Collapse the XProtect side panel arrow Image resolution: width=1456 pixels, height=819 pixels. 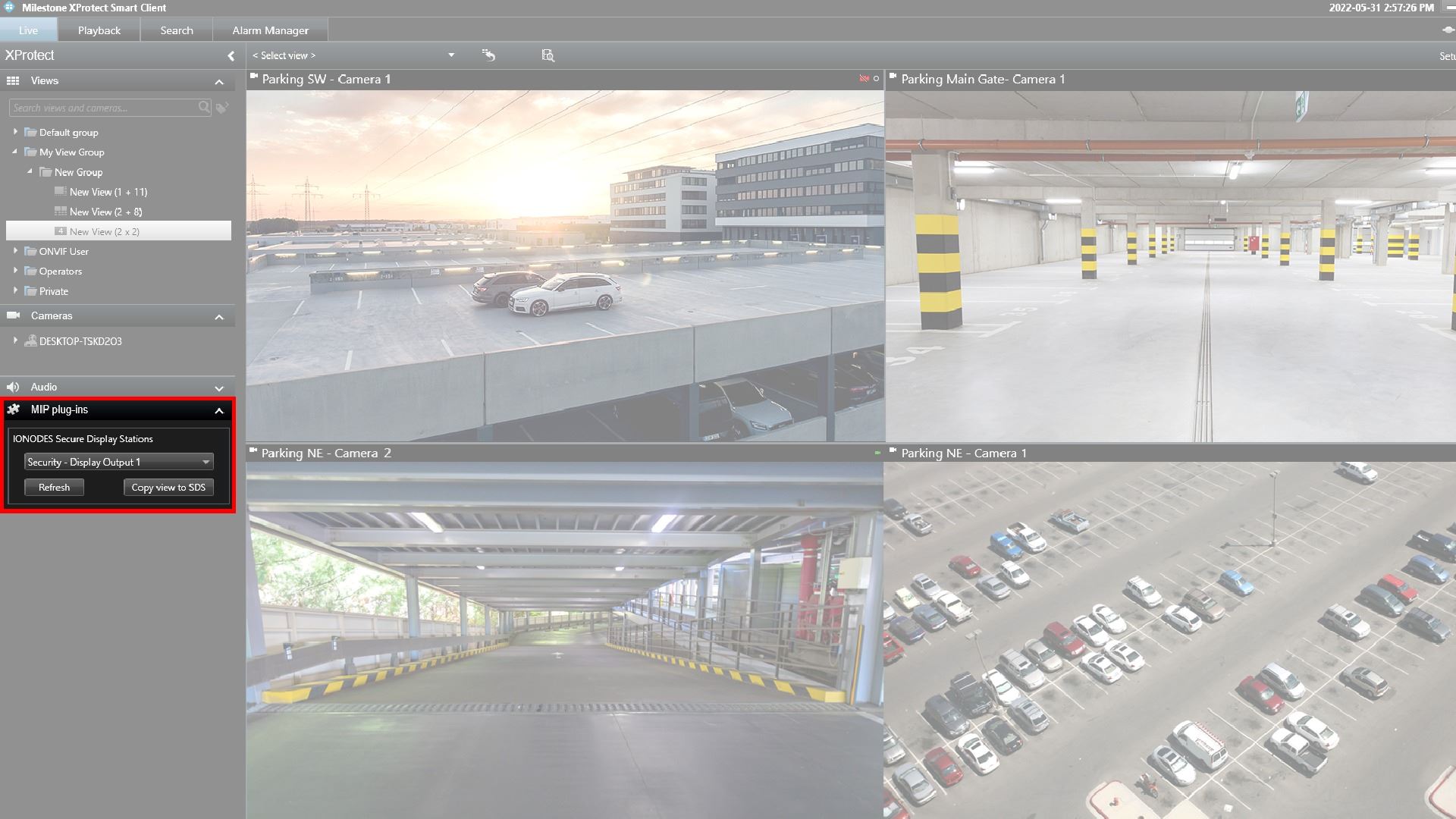tap(231, 55)
